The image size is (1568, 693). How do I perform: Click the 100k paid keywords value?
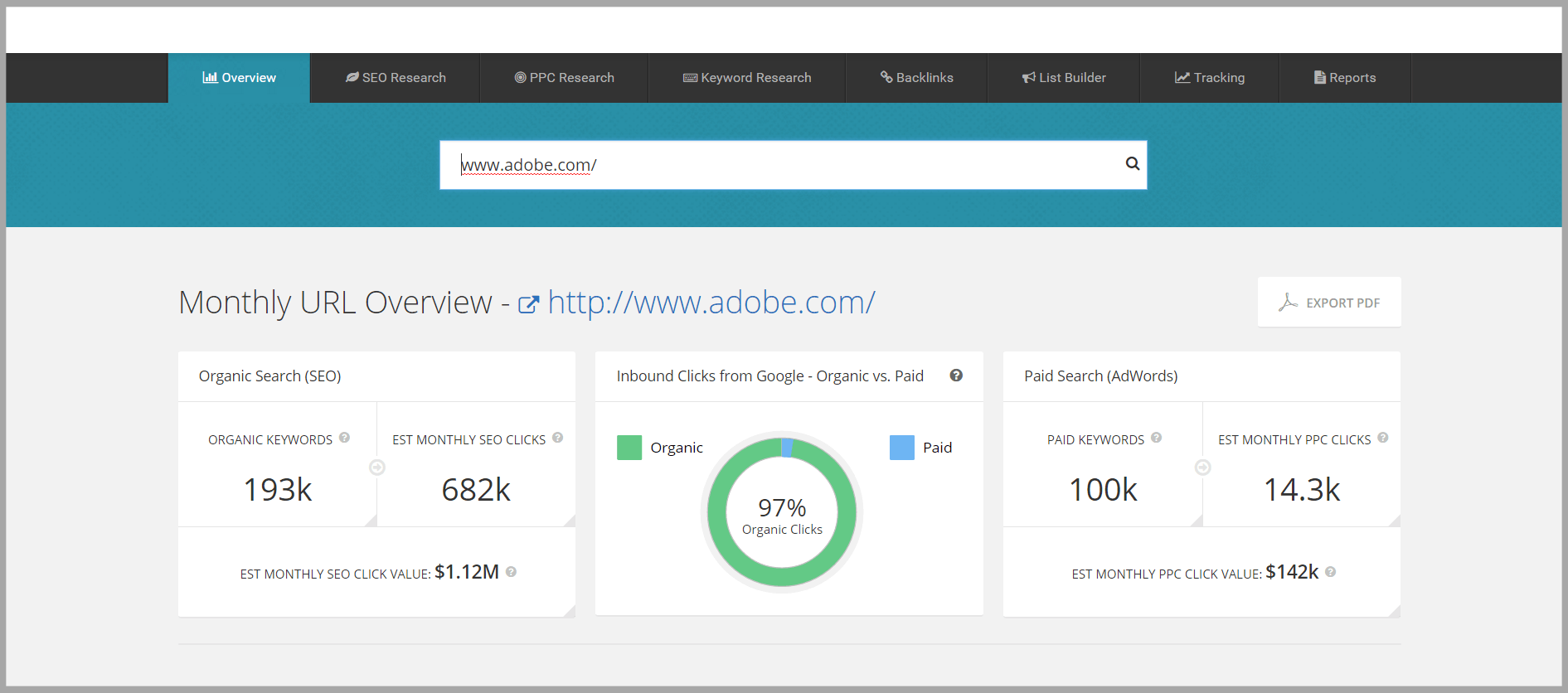pyautogui.click(x=1103, y=490)
